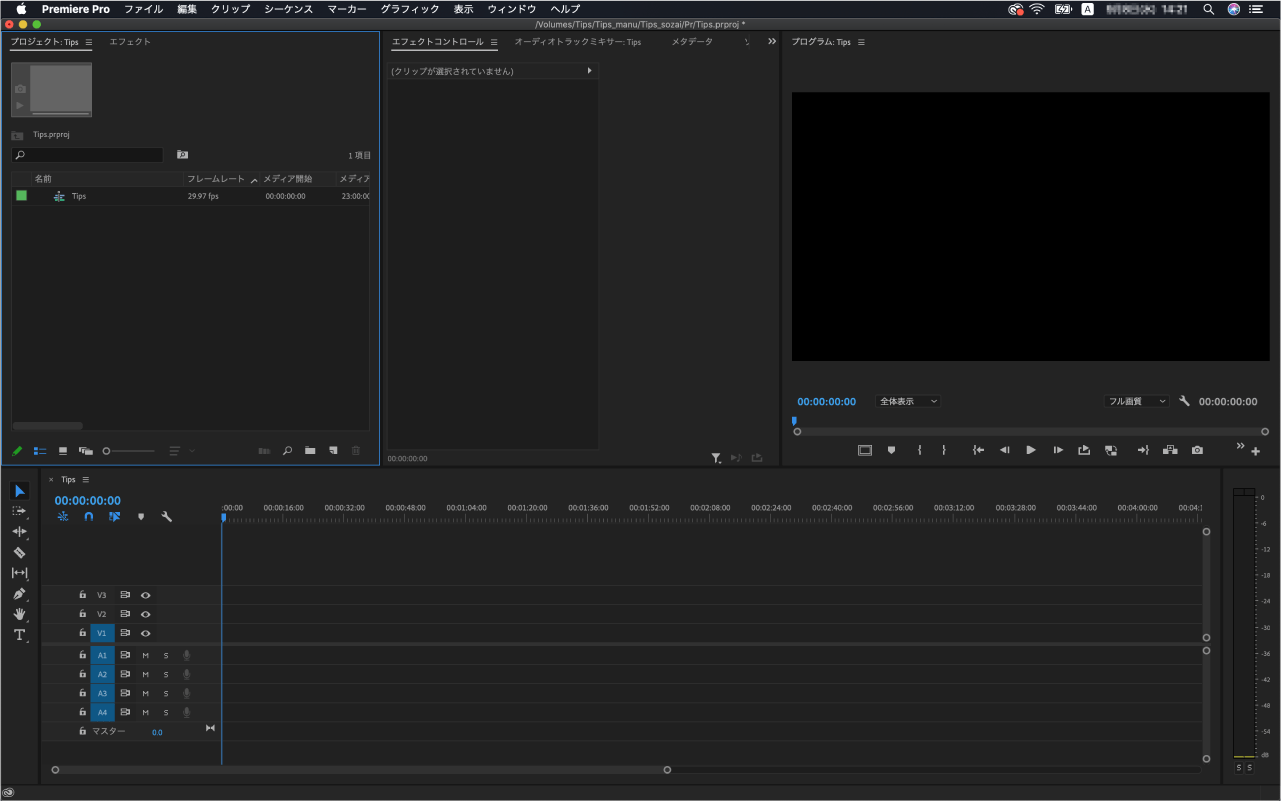This screenshot has height=801, width=1281.
Task: Click the project search field
Action: 87,155
